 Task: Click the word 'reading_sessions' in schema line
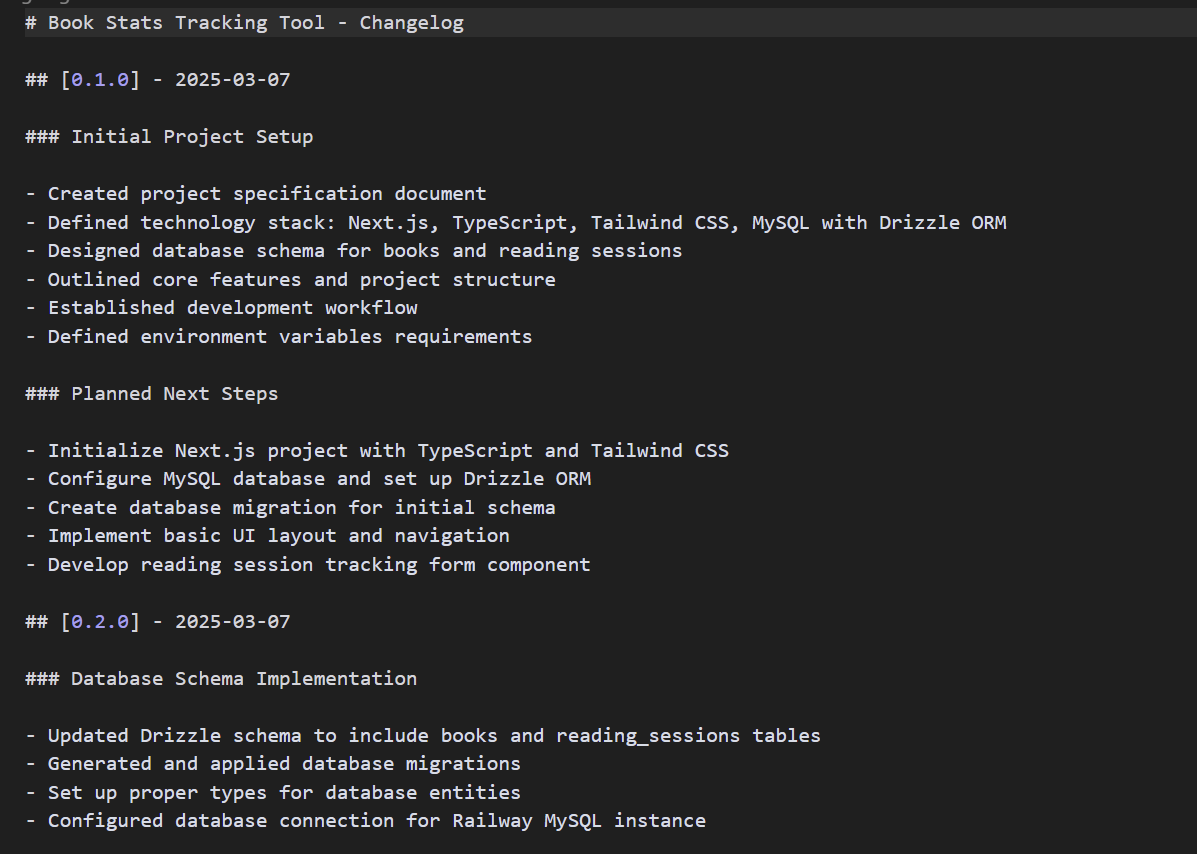(647, 736)
